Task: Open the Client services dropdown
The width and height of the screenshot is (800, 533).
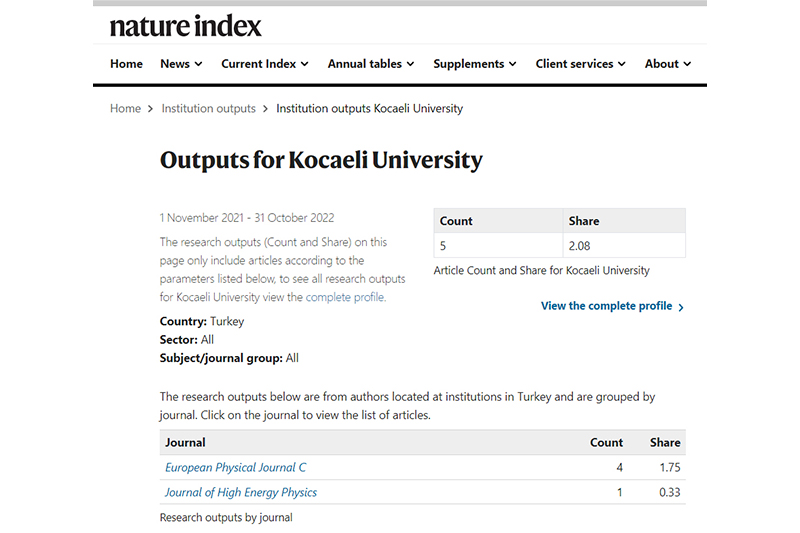Action: [580, 64]
